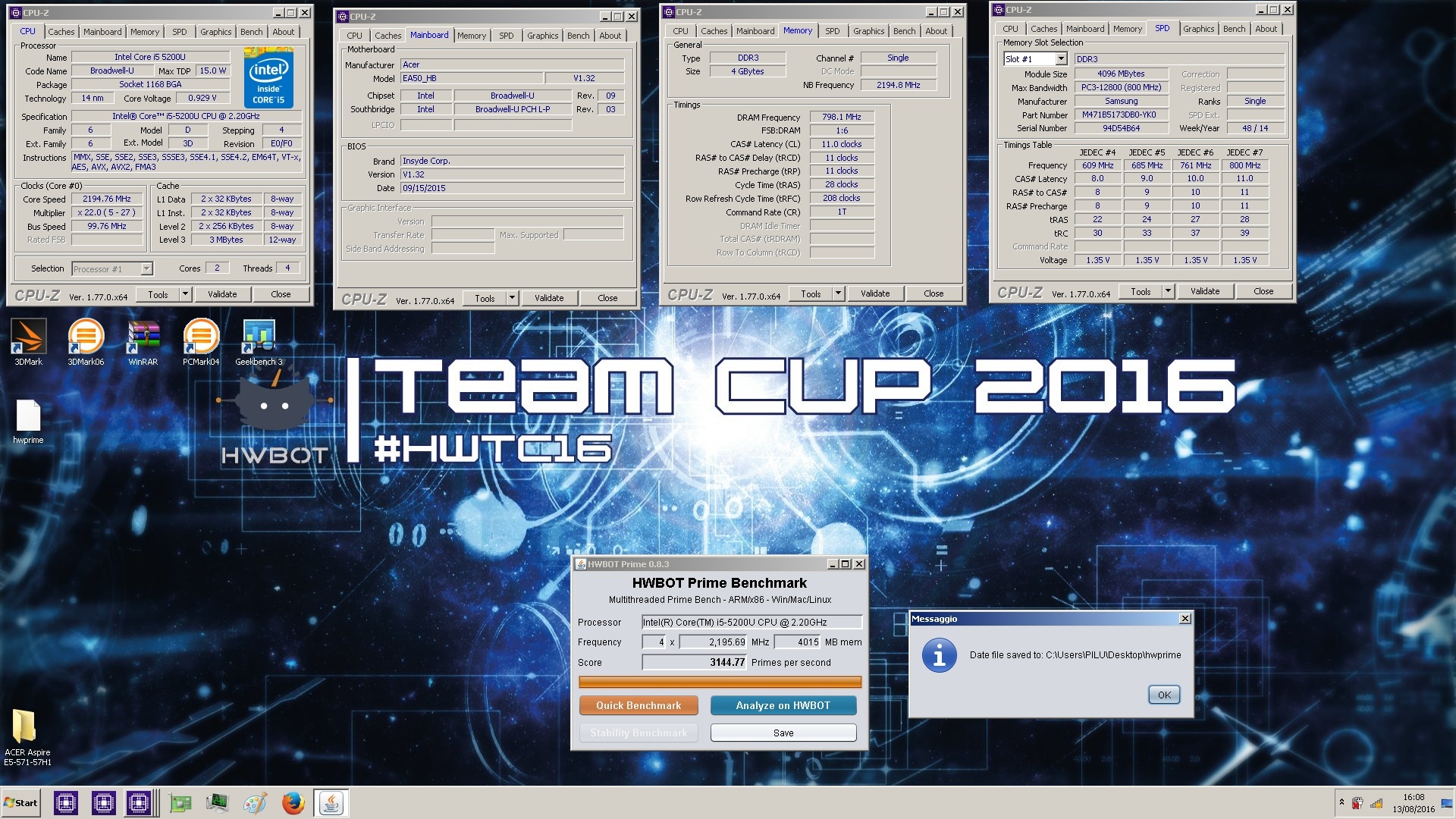Click OK in the Messaggio dialog

point(1164,695)
